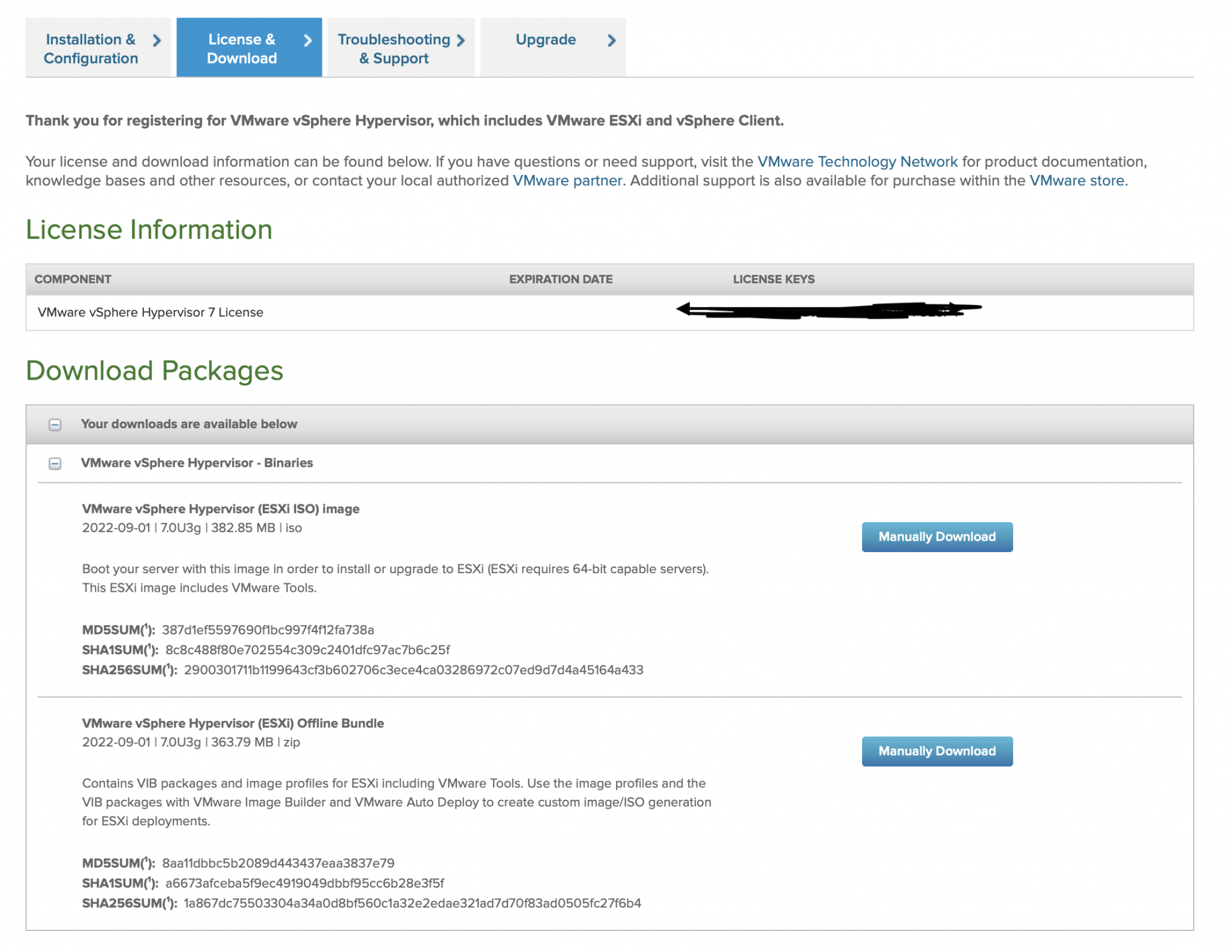This screenshot has width=1232, height=952.
Task: Collapse the VMware vSphere Hypervisor - Binaries section
Action: (56, 464)
